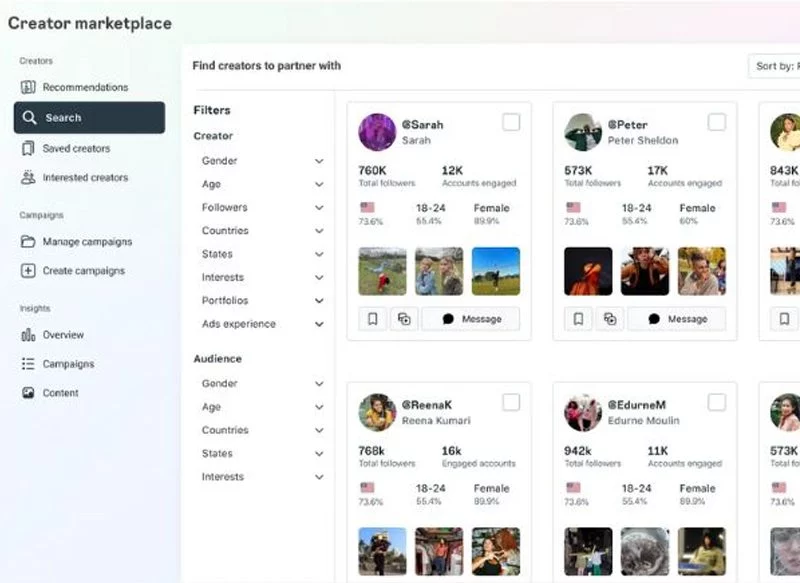The height and width of the screenshot is (583, 800).
Task: Click the copy icon on Peter's card
Action: [610, 319]
